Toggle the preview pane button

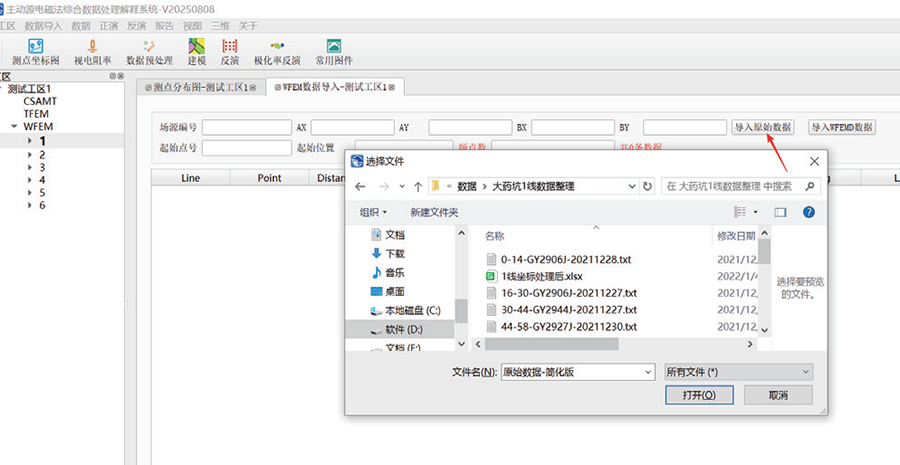(781, 212)
